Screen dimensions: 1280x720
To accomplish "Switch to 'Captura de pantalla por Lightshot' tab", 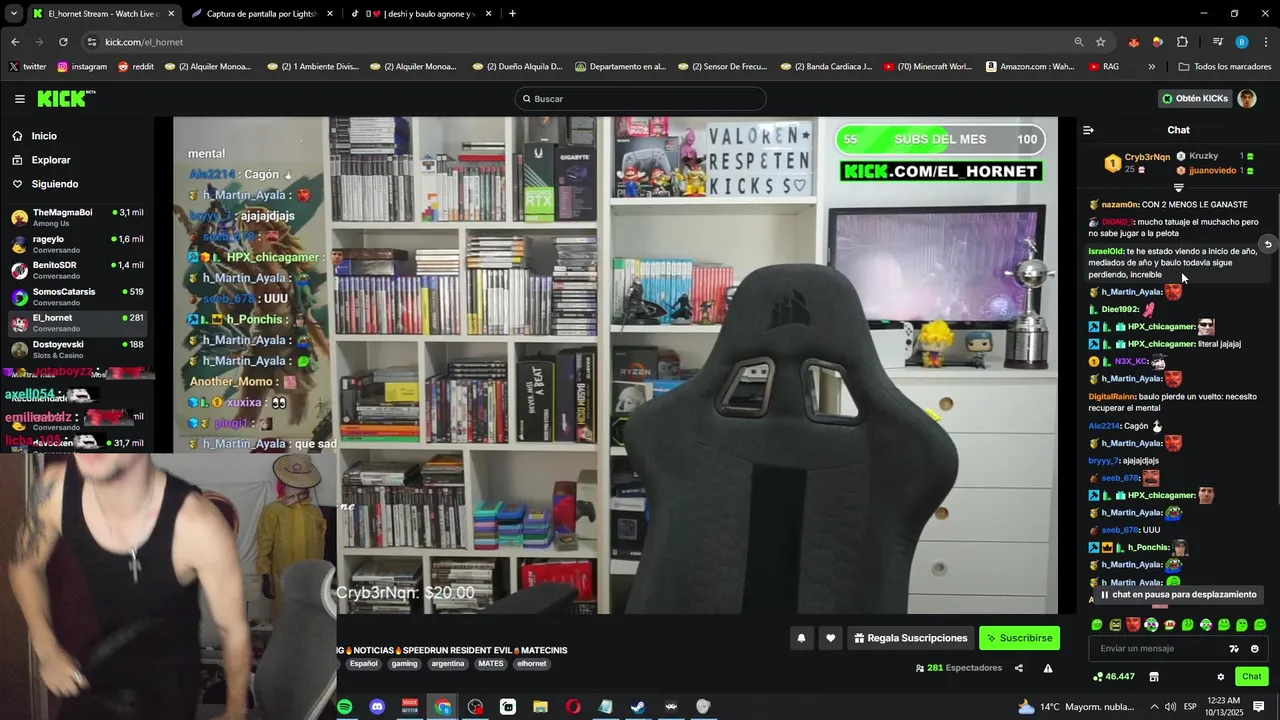I will click(262, 14).
